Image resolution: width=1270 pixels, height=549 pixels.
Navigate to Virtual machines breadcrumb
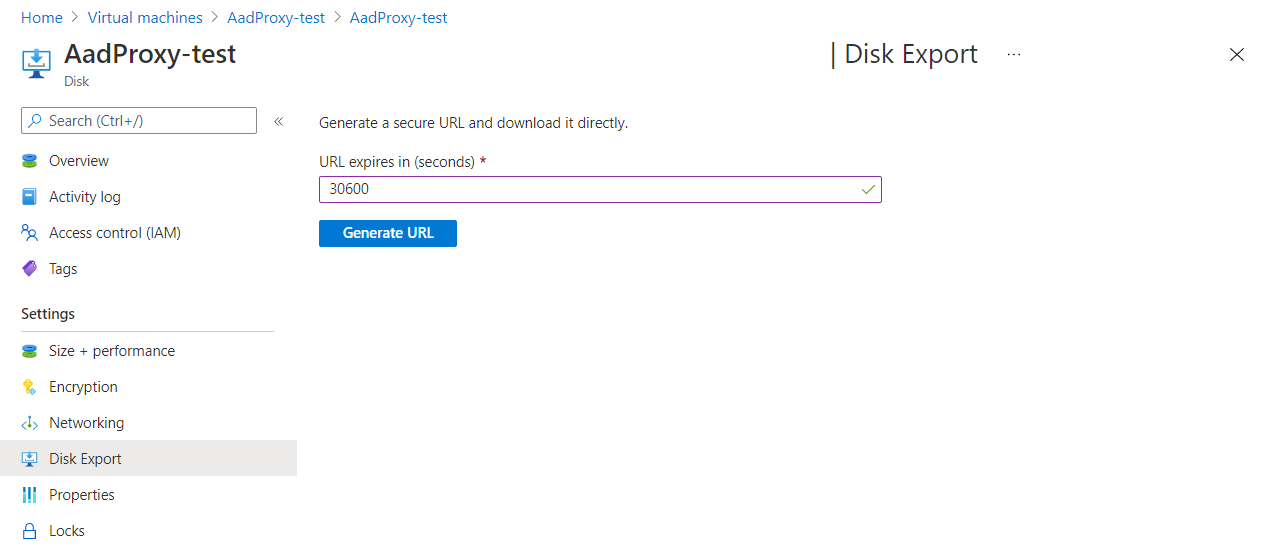click(x=145, y=18)
